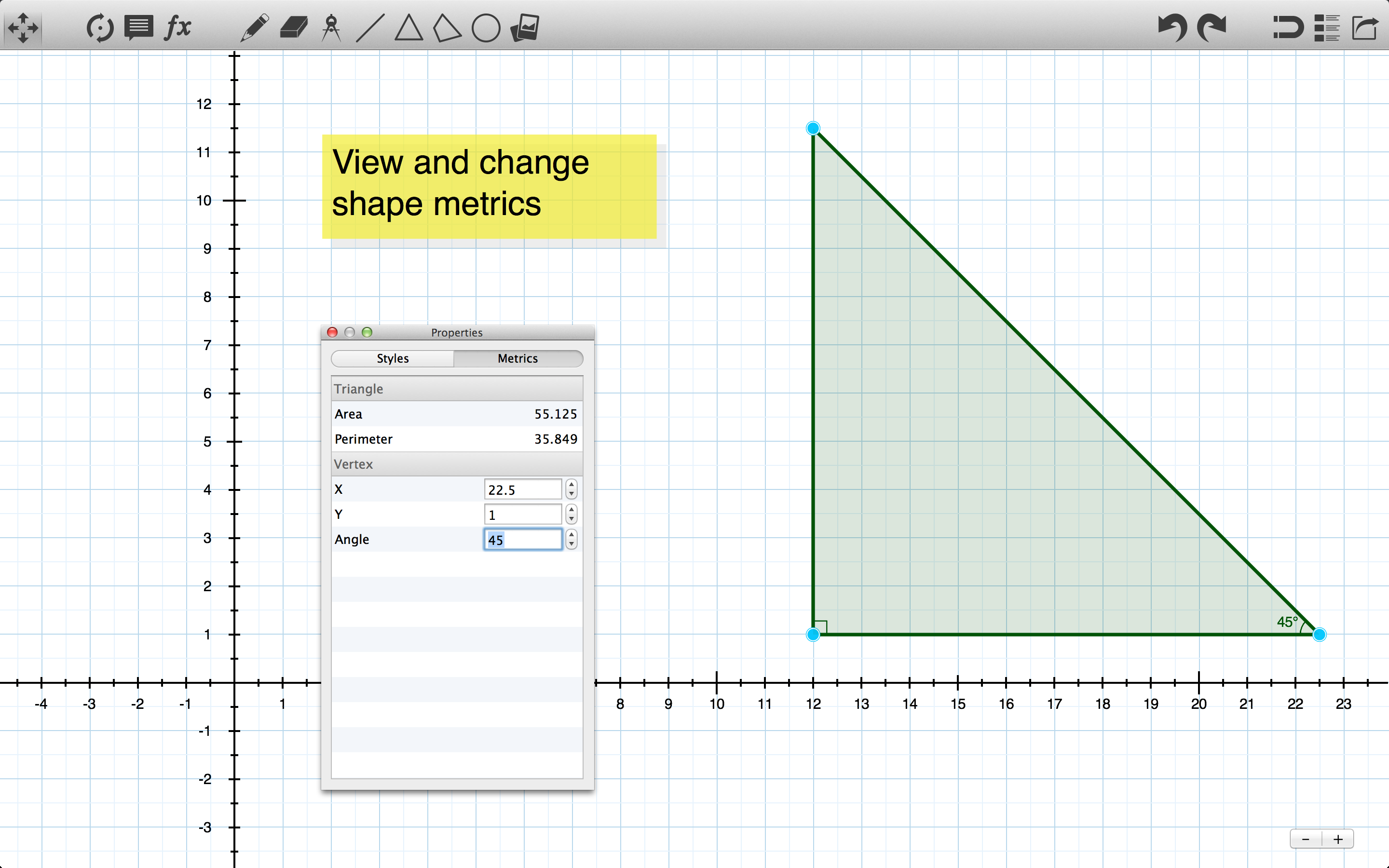
Task: Select the line tool
Action: click(x=370, y=27)
